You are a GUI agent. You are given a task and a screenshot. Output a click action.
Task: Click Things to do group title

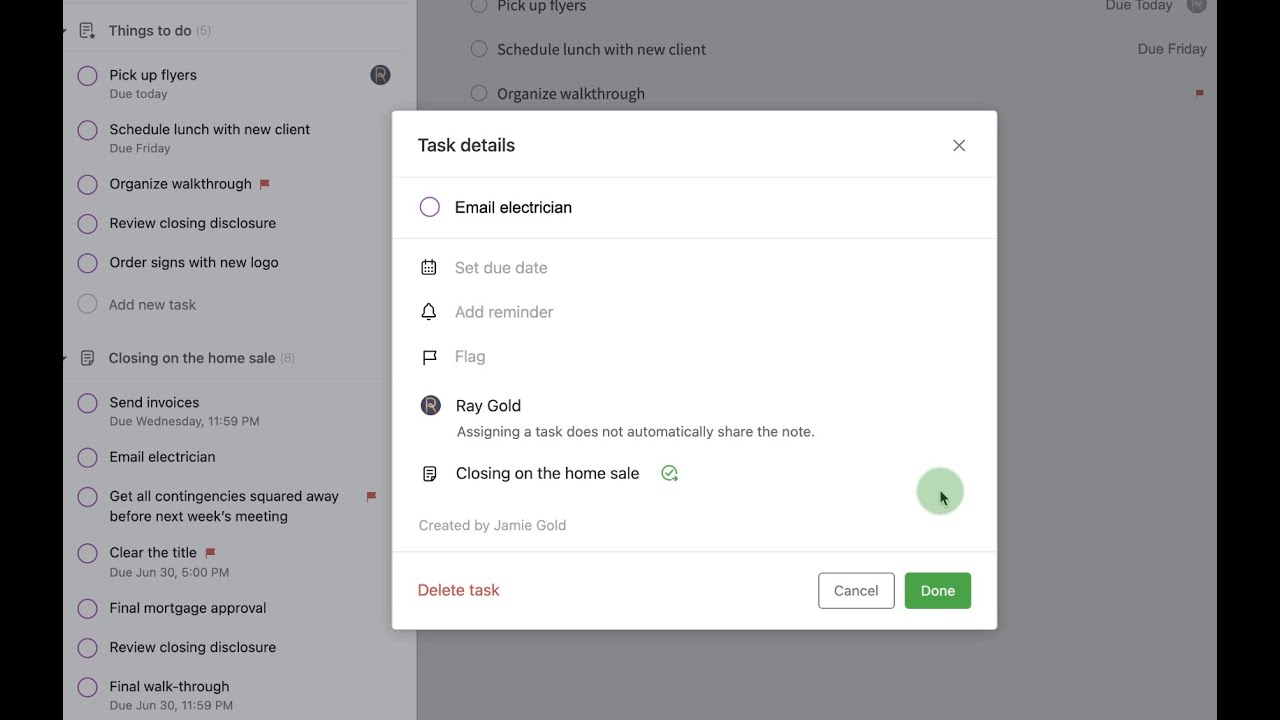pos(150,31)
